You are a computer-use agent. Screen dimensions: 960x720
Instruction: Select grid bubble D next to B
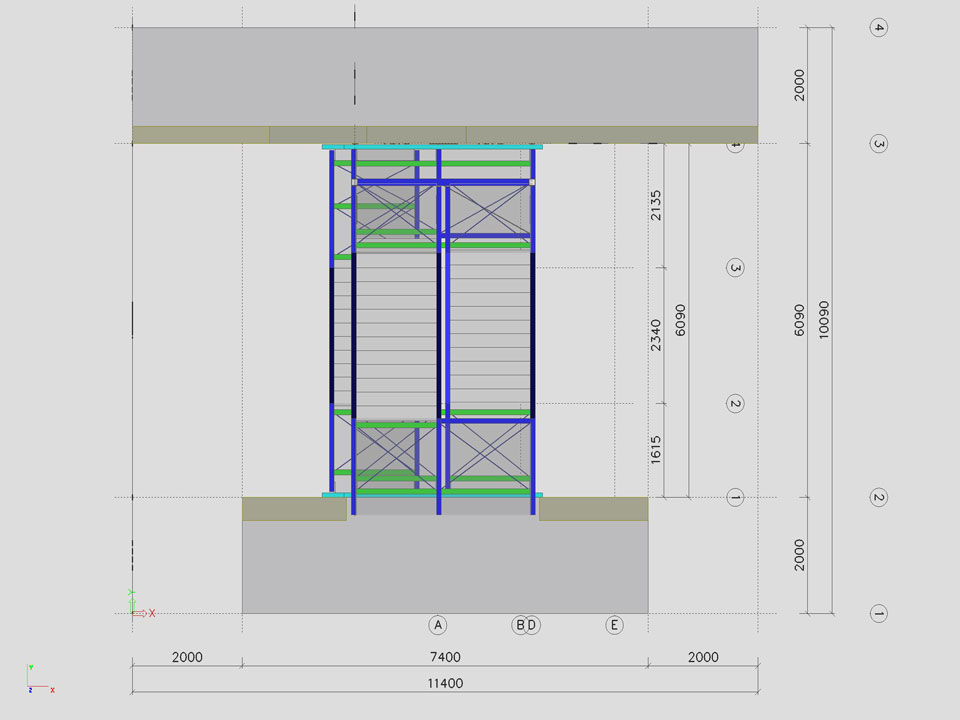(533, 625)
